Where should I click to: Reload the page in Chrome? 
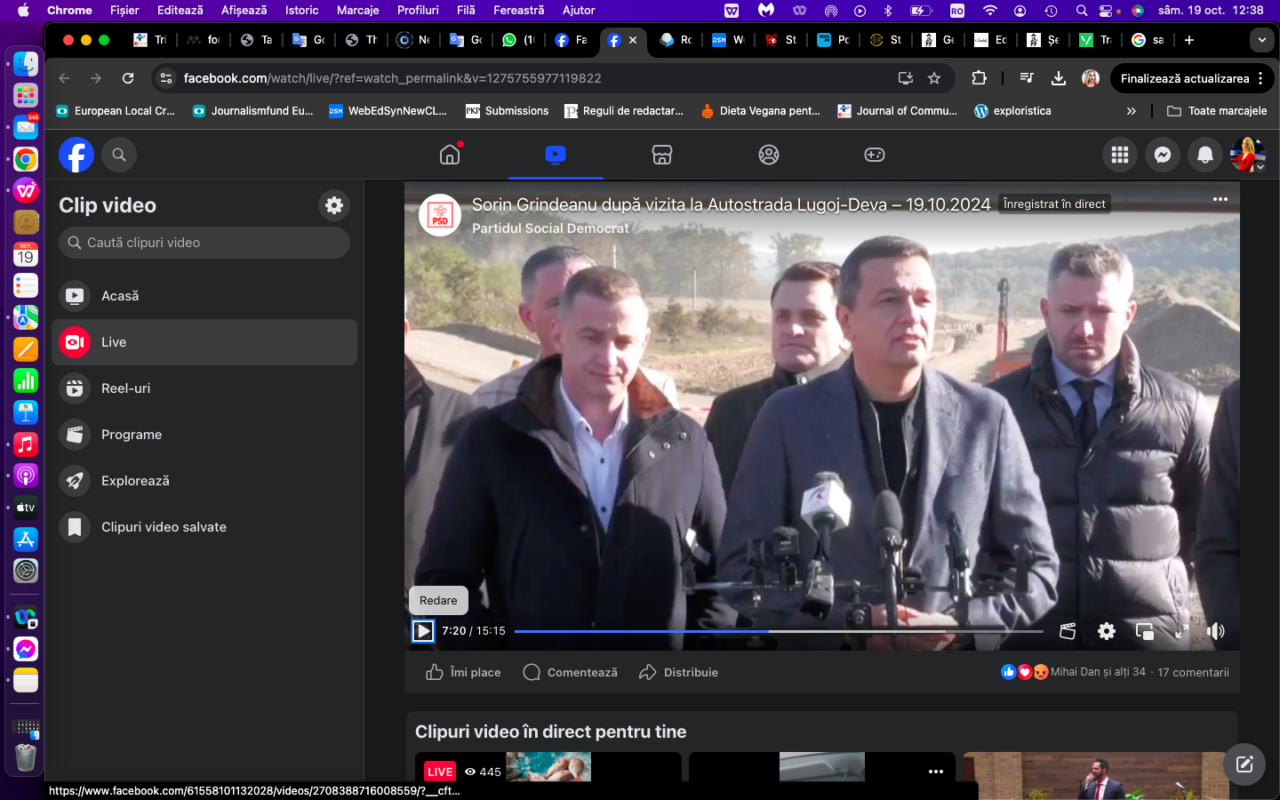pyautogui.click(x=128, y=78)
